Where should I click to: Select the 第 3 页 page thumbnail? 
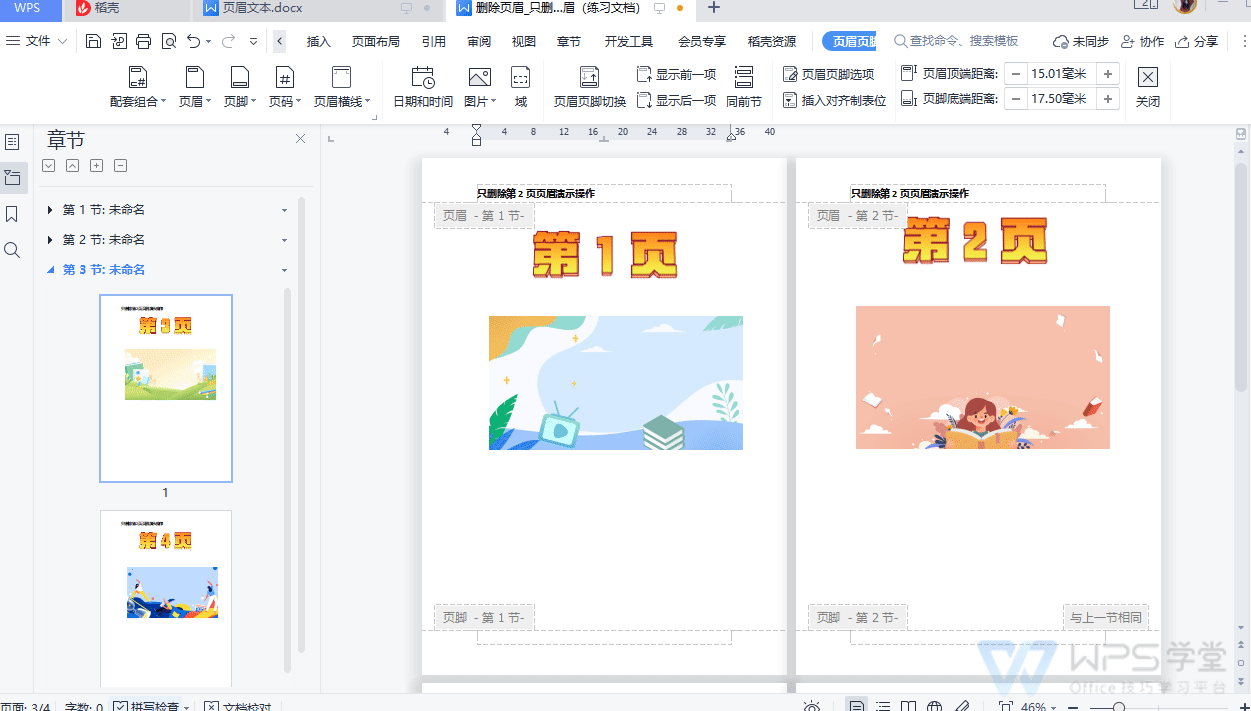(166, 388)
